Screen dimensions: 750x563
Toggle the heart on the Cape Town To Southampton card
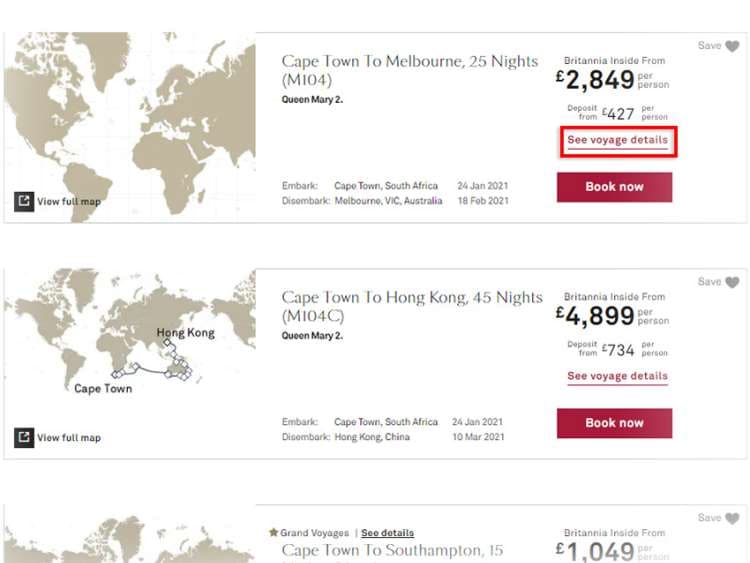click(733, 518)
